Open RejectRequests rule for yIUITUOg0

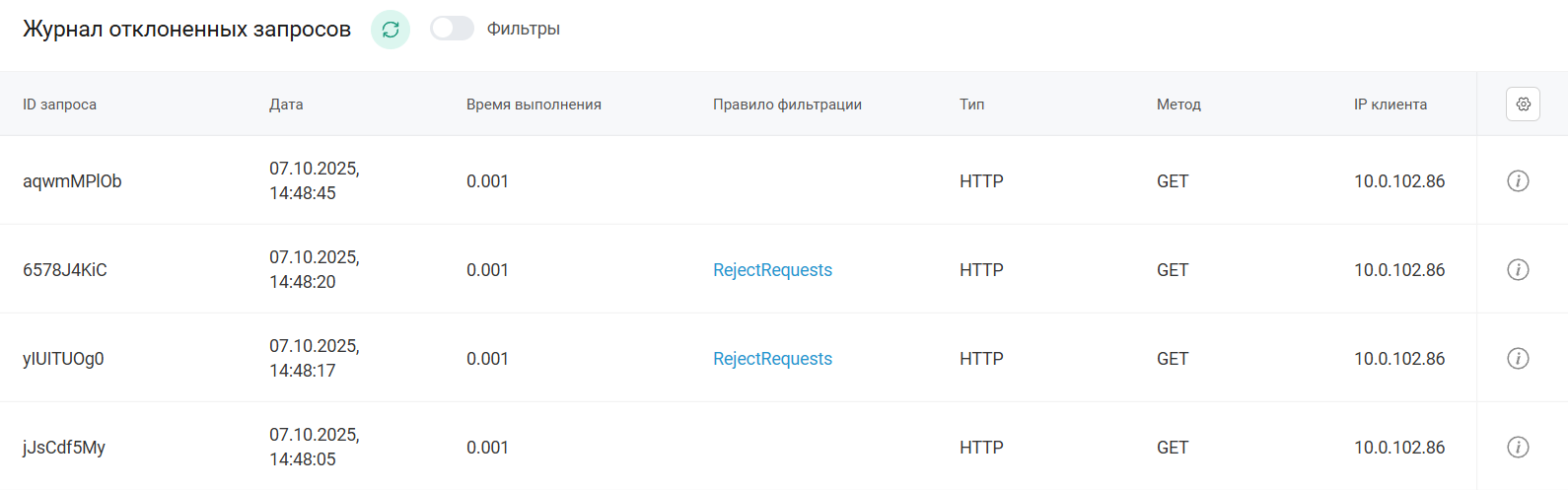click(772, 359)
